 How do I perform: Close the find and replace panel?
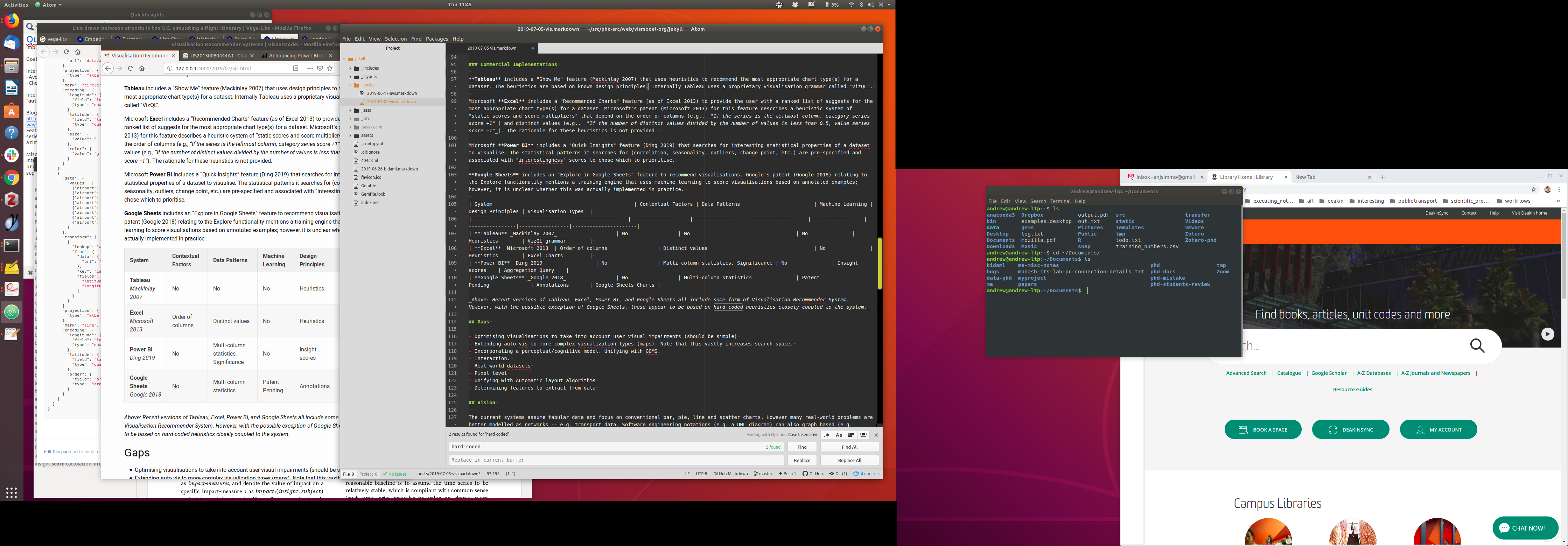(876, 435)
